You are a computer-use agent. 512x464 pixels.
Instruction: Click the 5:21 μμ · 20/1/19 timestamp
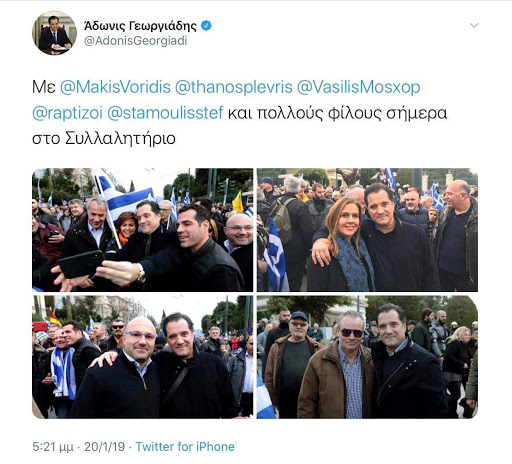click(x=79, y=447)
